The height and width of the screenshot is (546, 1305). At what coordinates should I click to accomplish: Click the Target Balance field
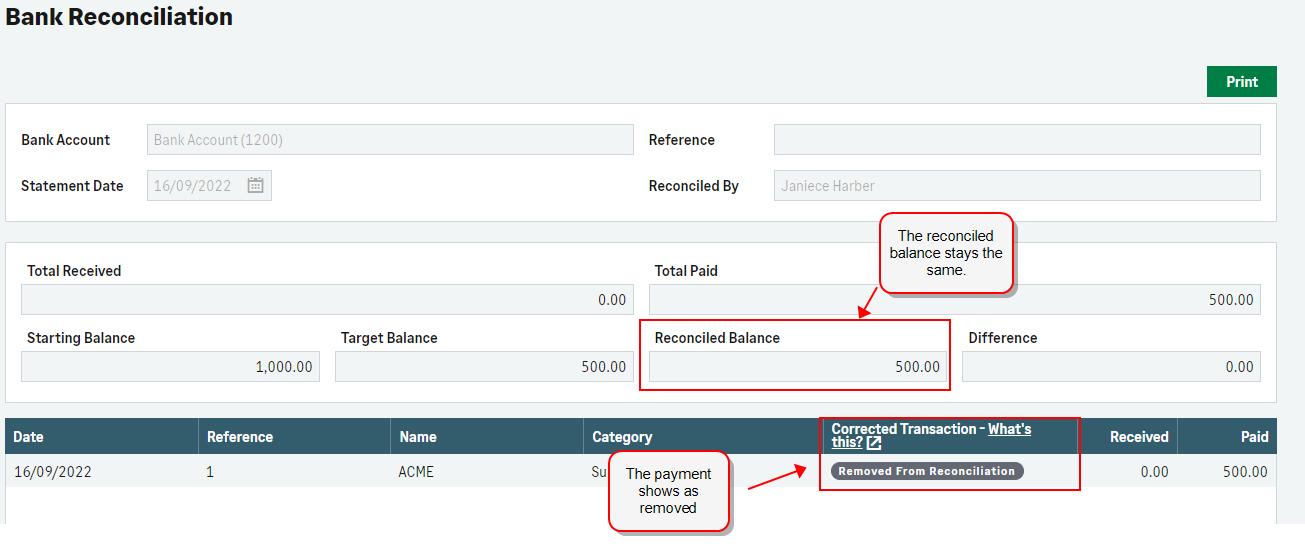pos(483,367)
